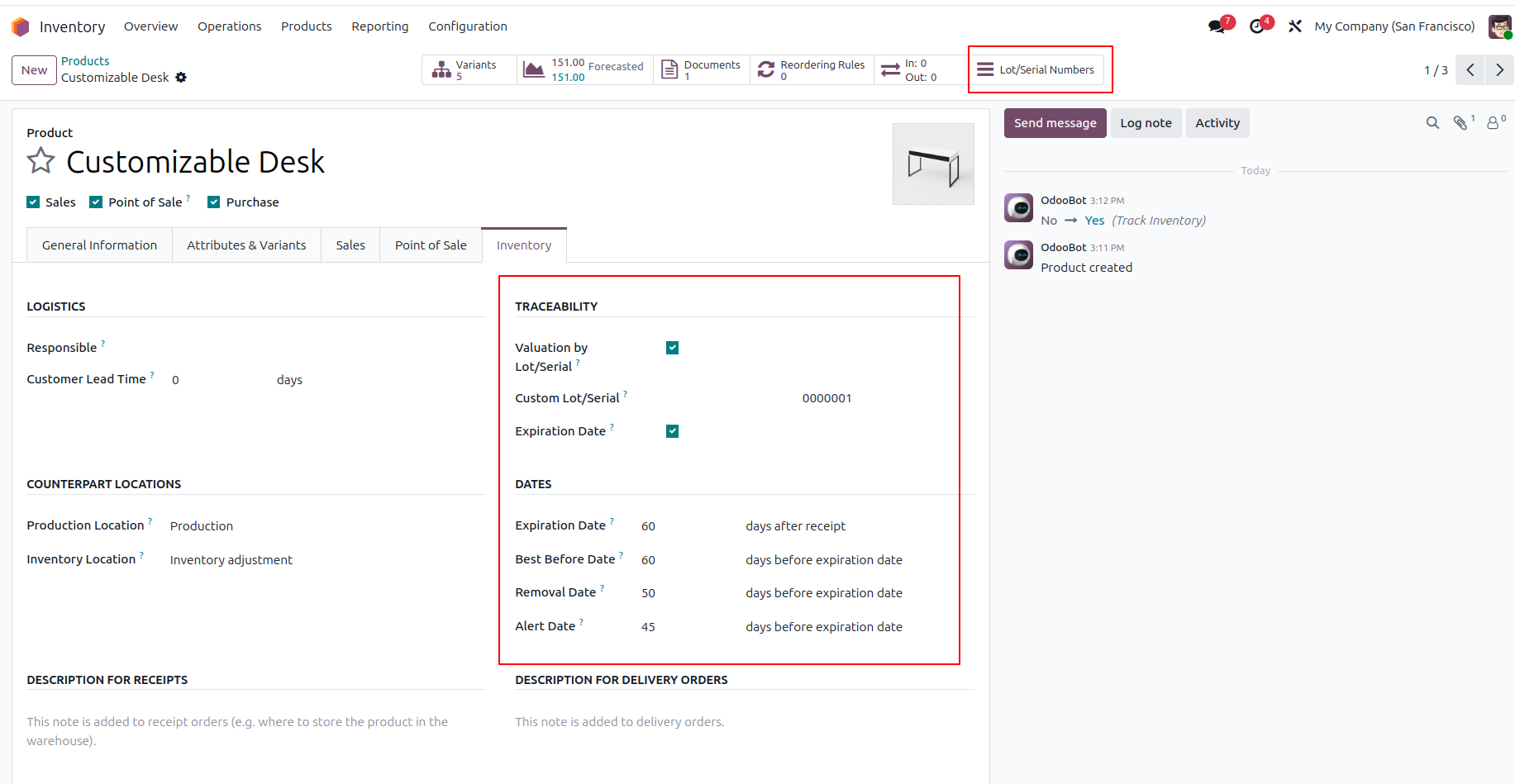
Task: Switch to the Point of Sale tab
Action: click(x=431, y=245)
